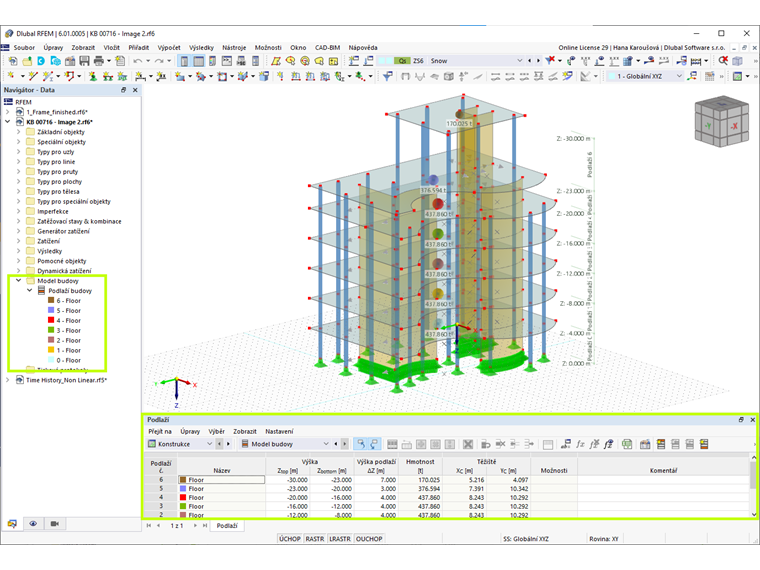The image size is (760, 570).
Task: Open the 1 - Globální XYZ dropdown
Action: click(x=679, y=76)
